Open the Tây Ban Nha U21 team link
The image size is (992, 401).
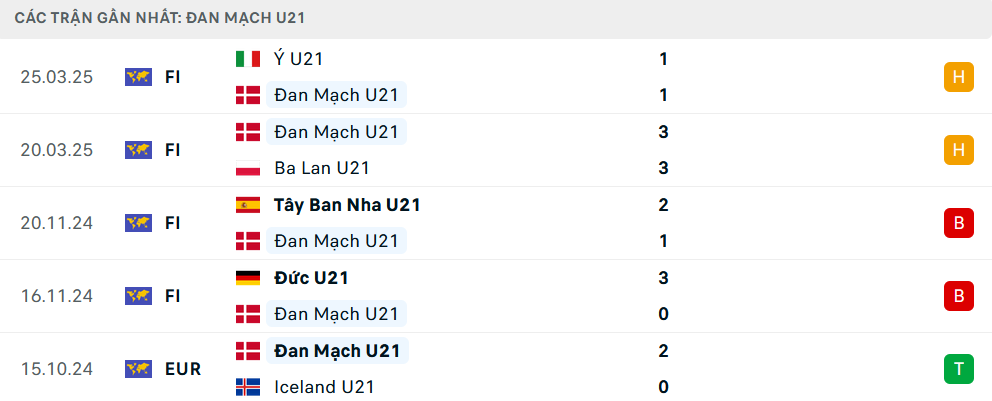point(347,205)
